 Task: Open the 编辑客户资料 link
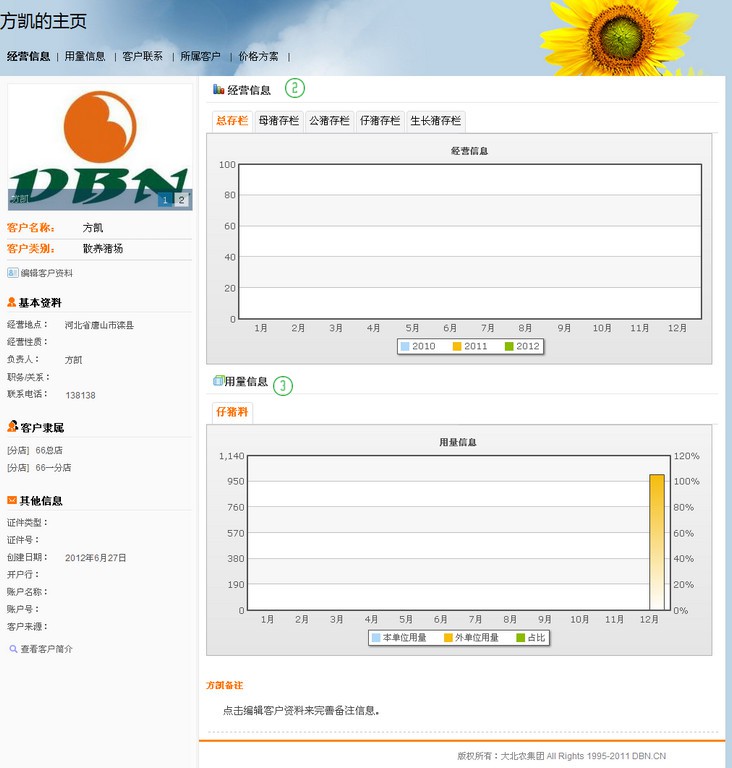click(x=46, y=273)
